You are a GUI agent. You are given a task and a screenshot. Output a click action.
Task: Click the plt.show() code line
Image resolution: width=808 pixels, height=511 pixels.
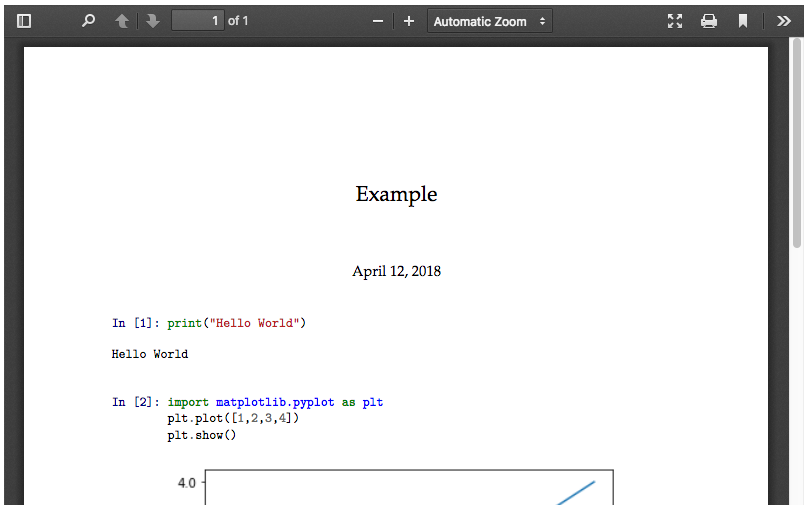[x=201, y=435]
